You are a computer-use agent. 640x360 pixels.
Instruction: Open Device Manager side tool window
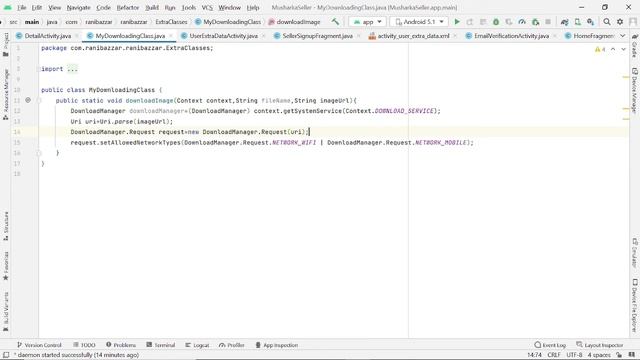tap(635, 90)
